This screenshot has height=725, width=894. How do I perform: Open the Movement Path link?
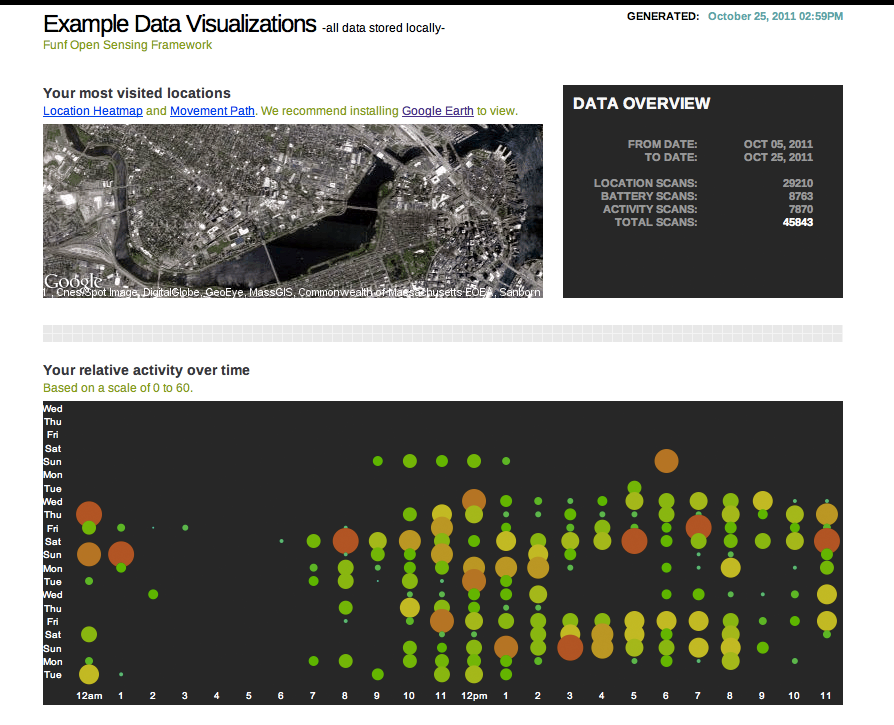pos(212,111)
